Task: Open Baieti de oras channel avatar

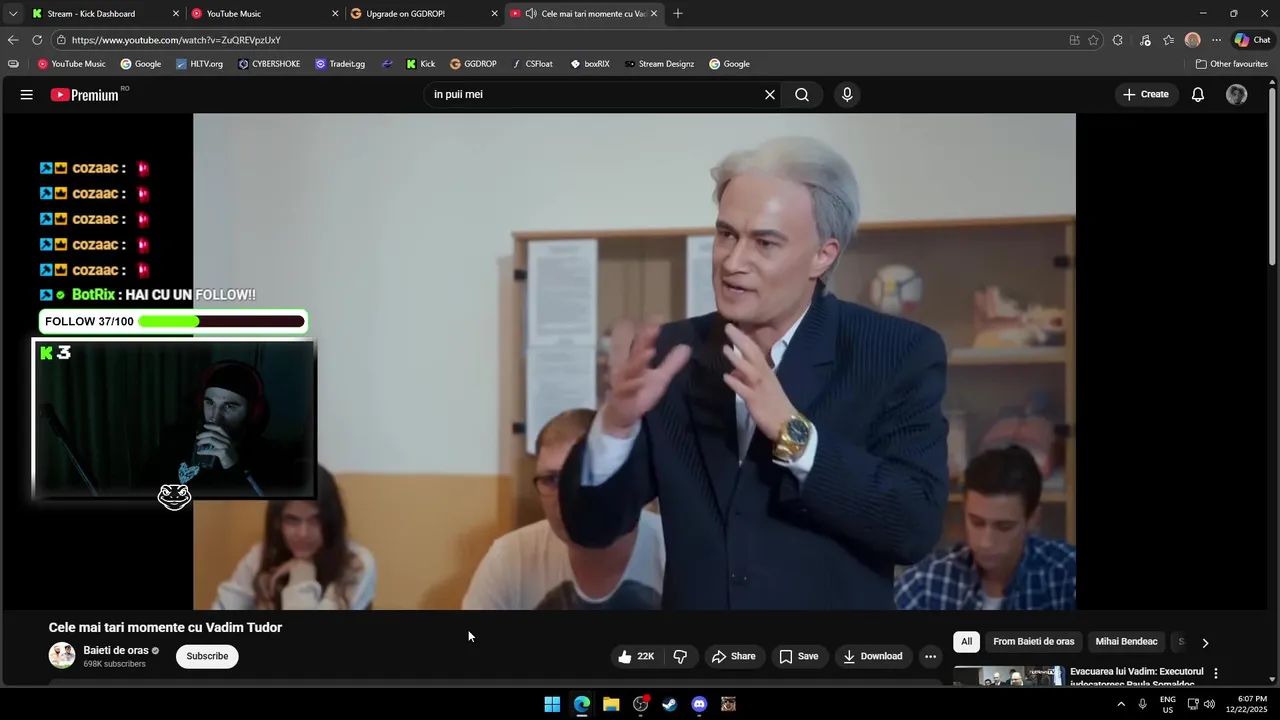Action: coord(62,656)
